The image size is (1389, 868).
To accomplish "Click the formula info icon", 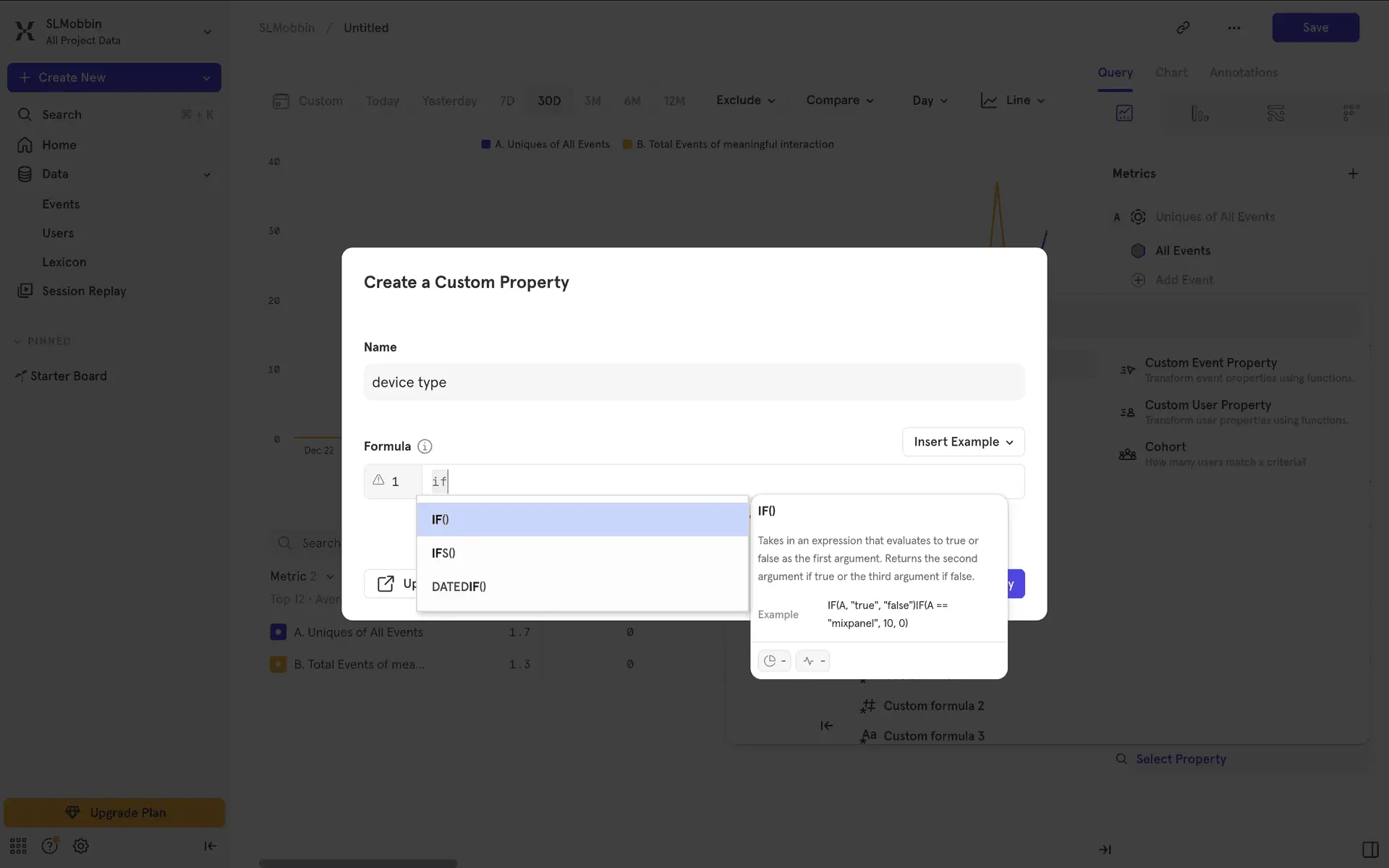I will click(x=425, y=446).
